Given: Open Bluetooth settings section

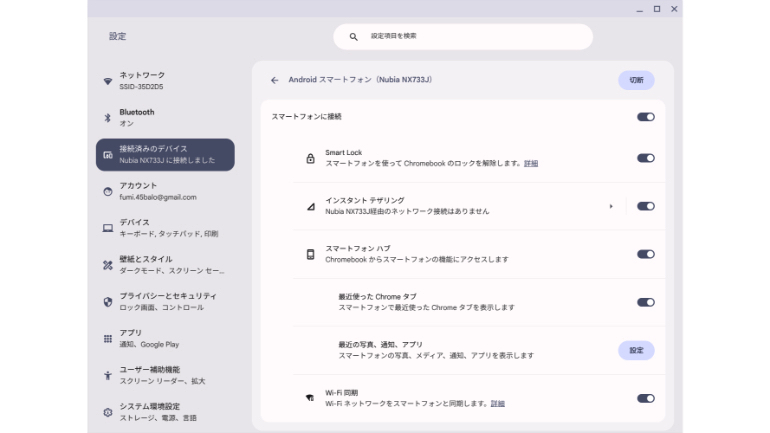Looking at the screenshot, I should point(165,118).
